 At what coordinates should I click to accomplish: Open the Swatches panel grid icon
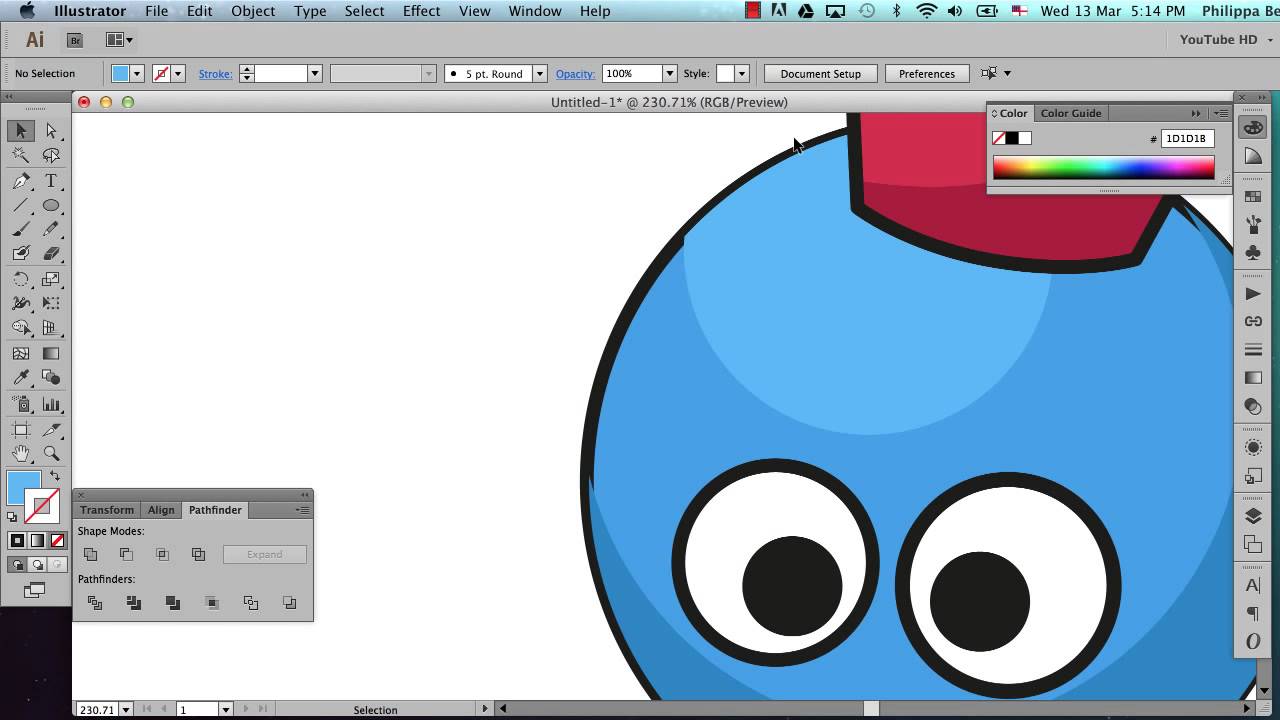[1253, 197]
